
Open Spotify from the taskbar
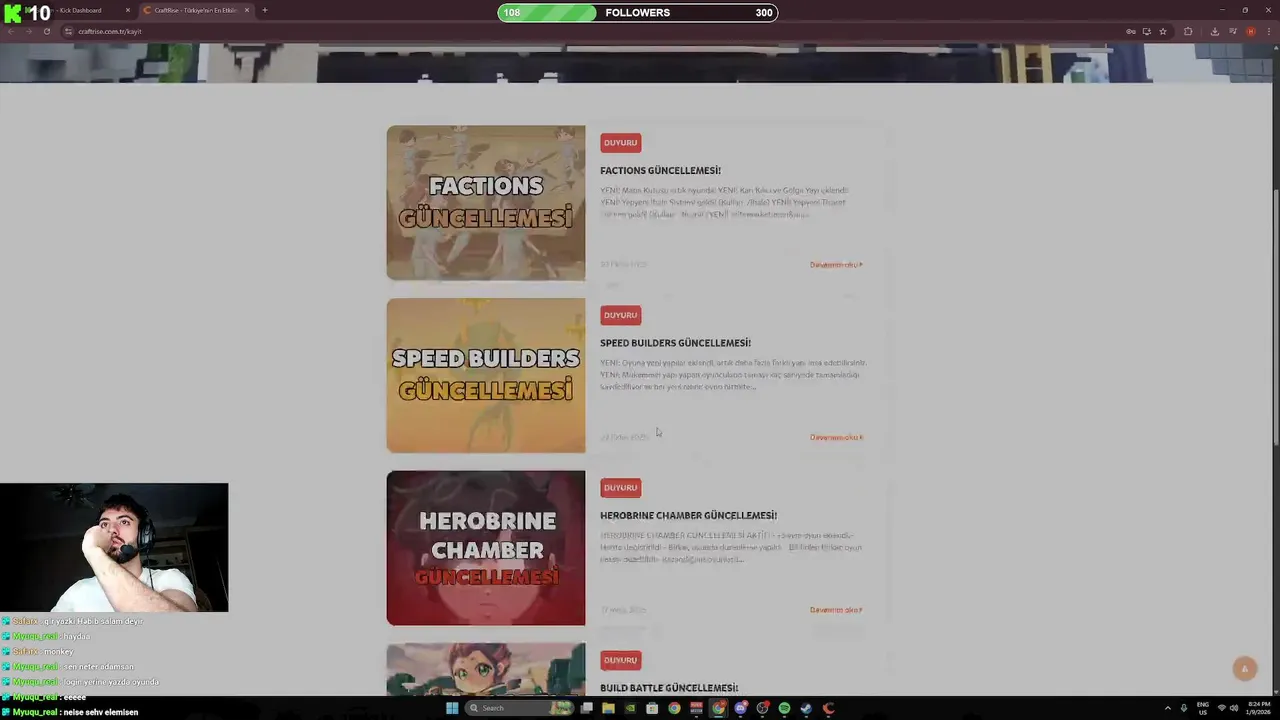784,708
